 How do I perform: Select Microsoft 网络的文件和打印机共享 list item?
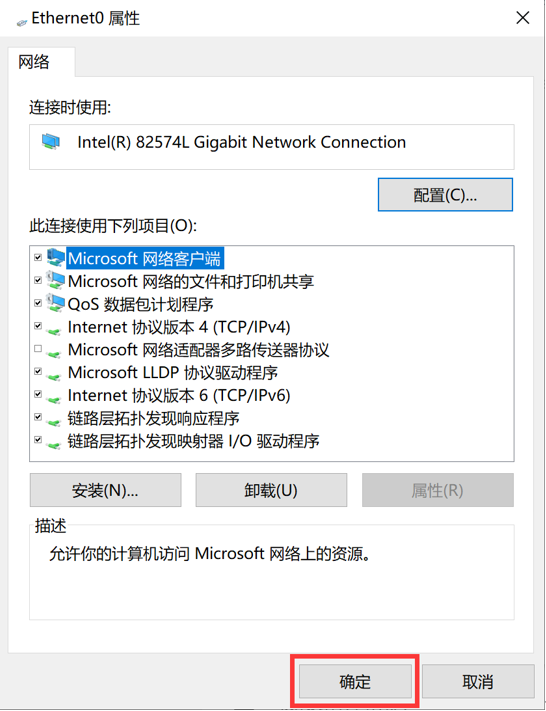190,282
